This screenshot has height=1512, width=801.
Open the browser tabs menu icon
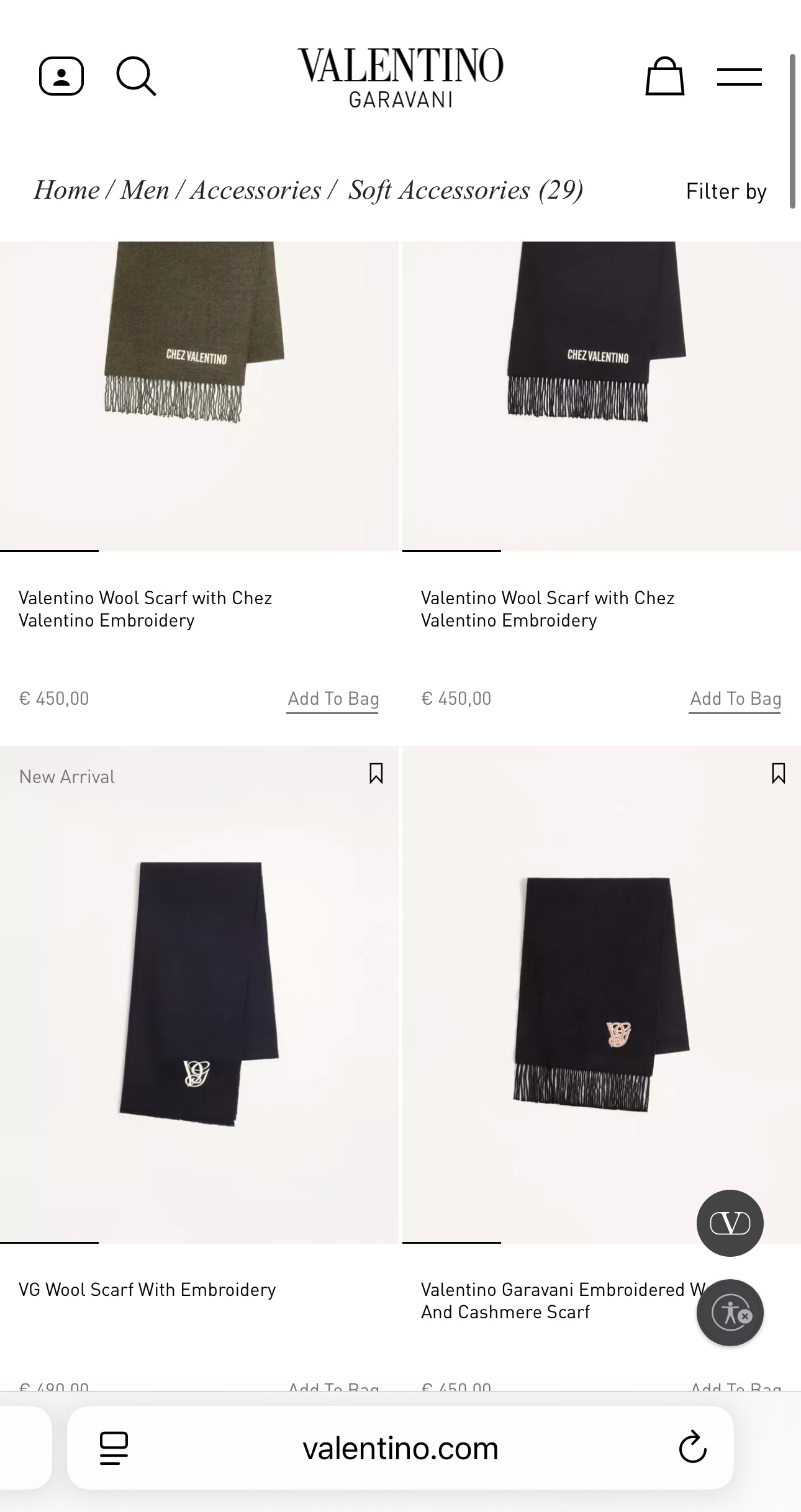[x=114, y=1448]
